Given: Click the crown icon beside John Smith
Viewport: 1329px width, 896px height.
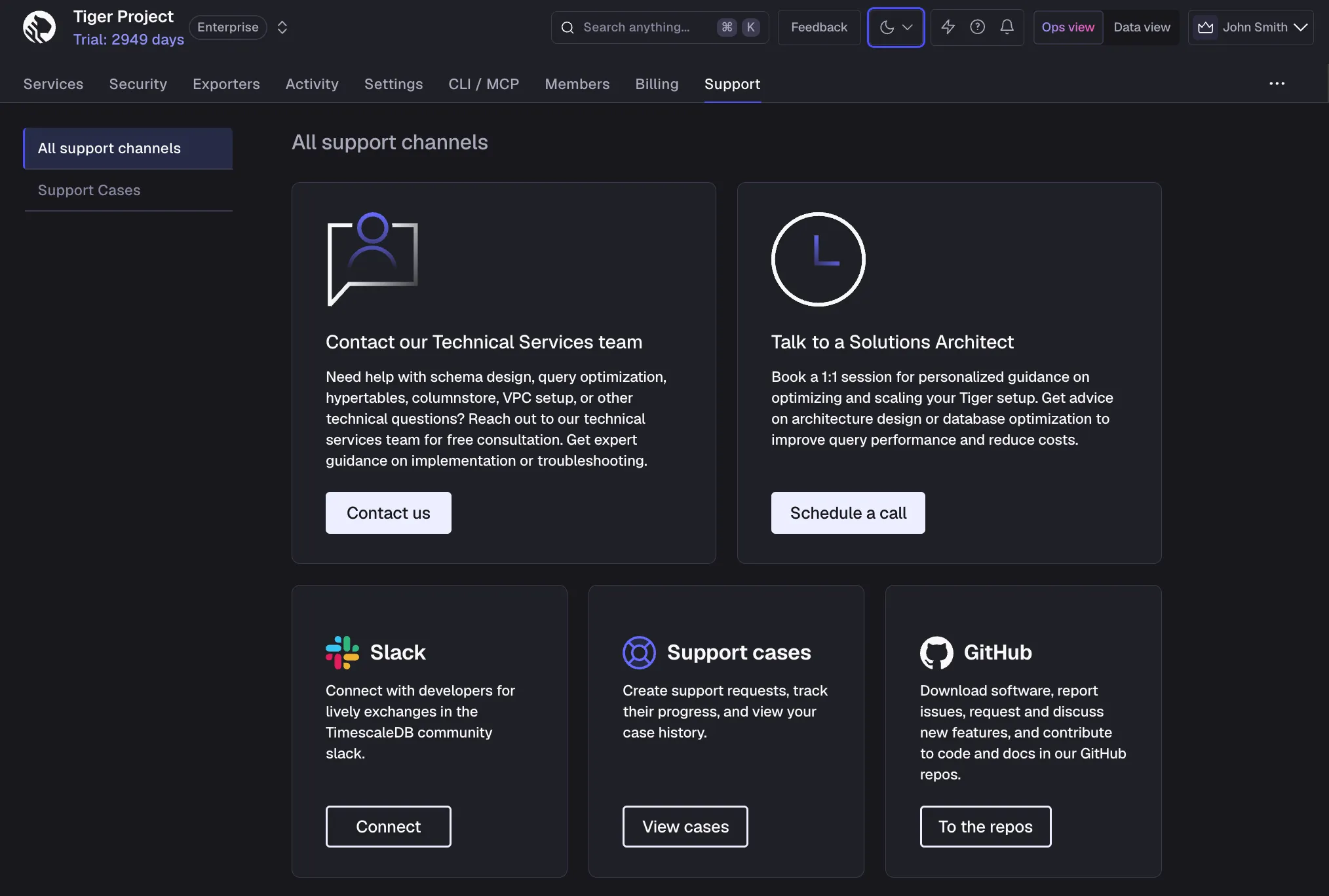Looking at the screenshot, I should click(1205, 28).
